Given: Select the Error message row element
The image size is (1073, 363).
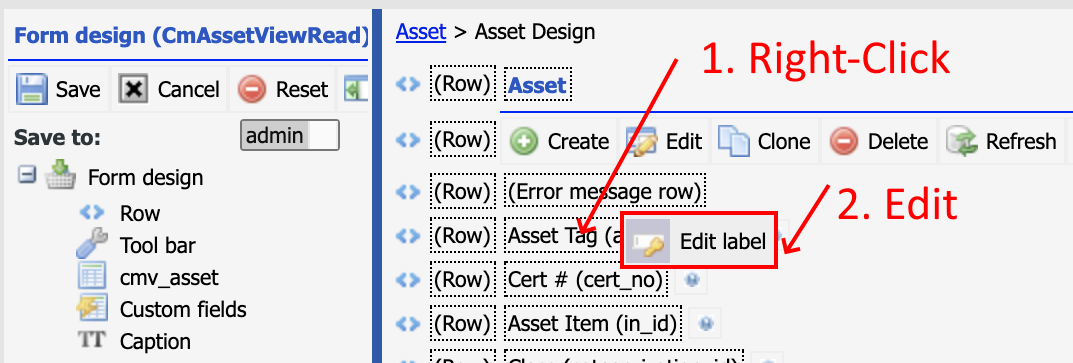Looking at the screenshot, I should point(605,192).
